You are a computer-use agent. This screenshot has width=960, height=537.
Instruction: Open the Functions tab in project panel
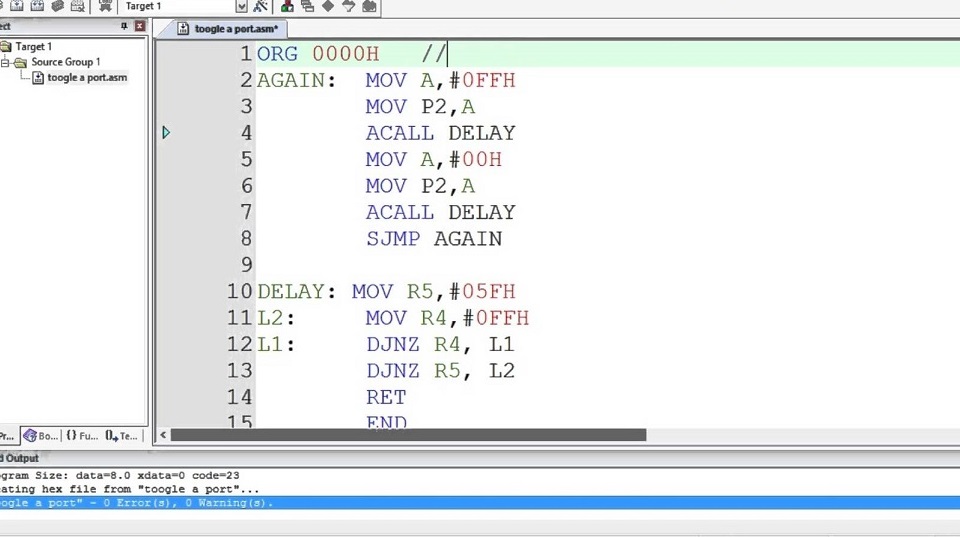[x=82, y=436]
